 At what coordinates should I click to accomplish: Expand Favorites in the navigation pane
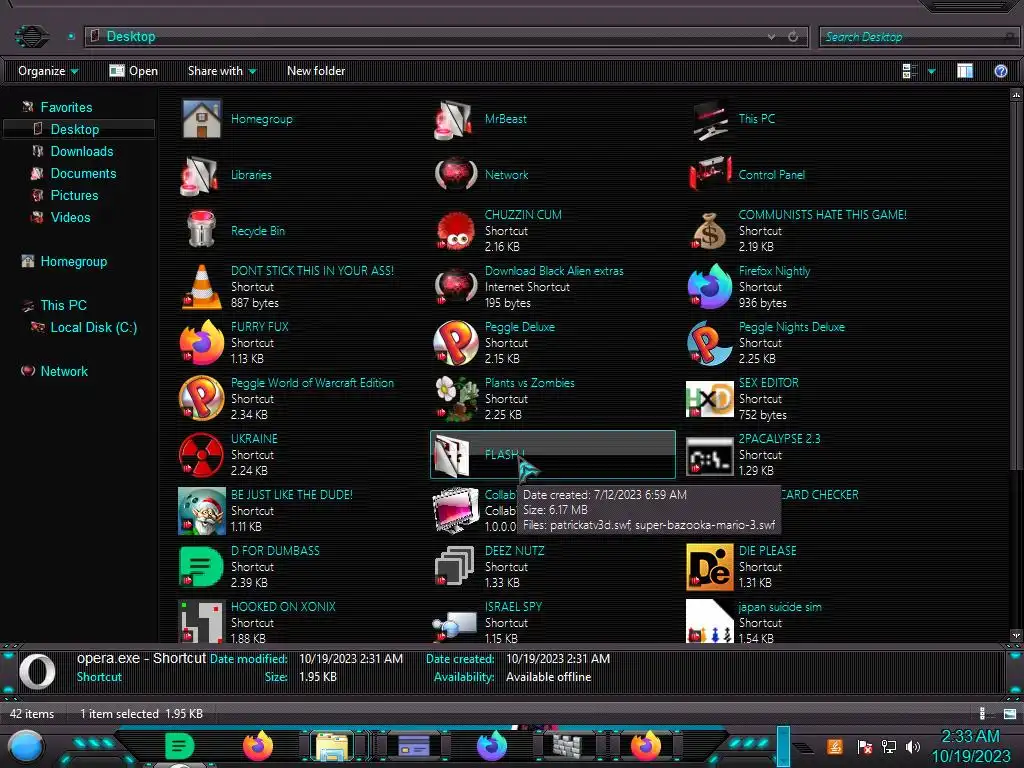click(66, 107)
